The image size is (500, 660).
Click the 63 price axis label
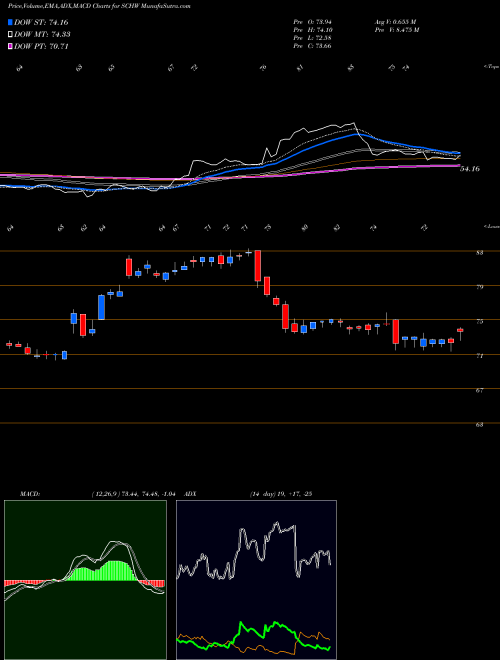point(479,425)
